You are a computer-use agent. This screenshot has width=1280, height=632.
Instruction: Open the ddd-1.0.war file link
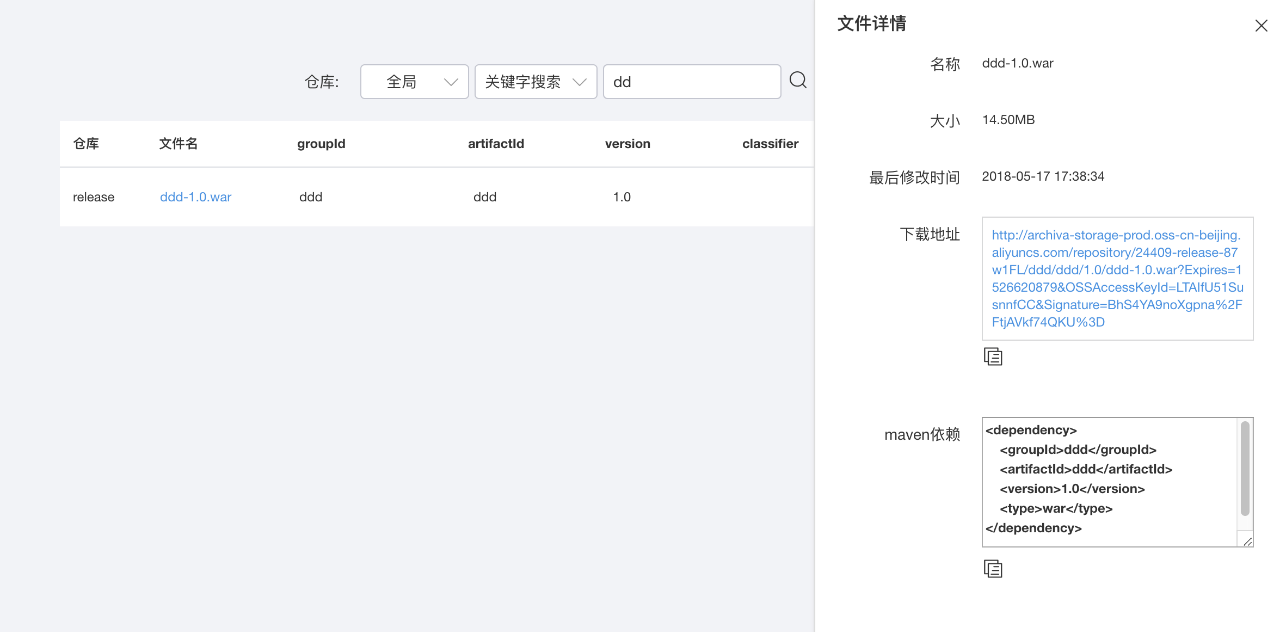pyautogui.click(x=195, y=197)
